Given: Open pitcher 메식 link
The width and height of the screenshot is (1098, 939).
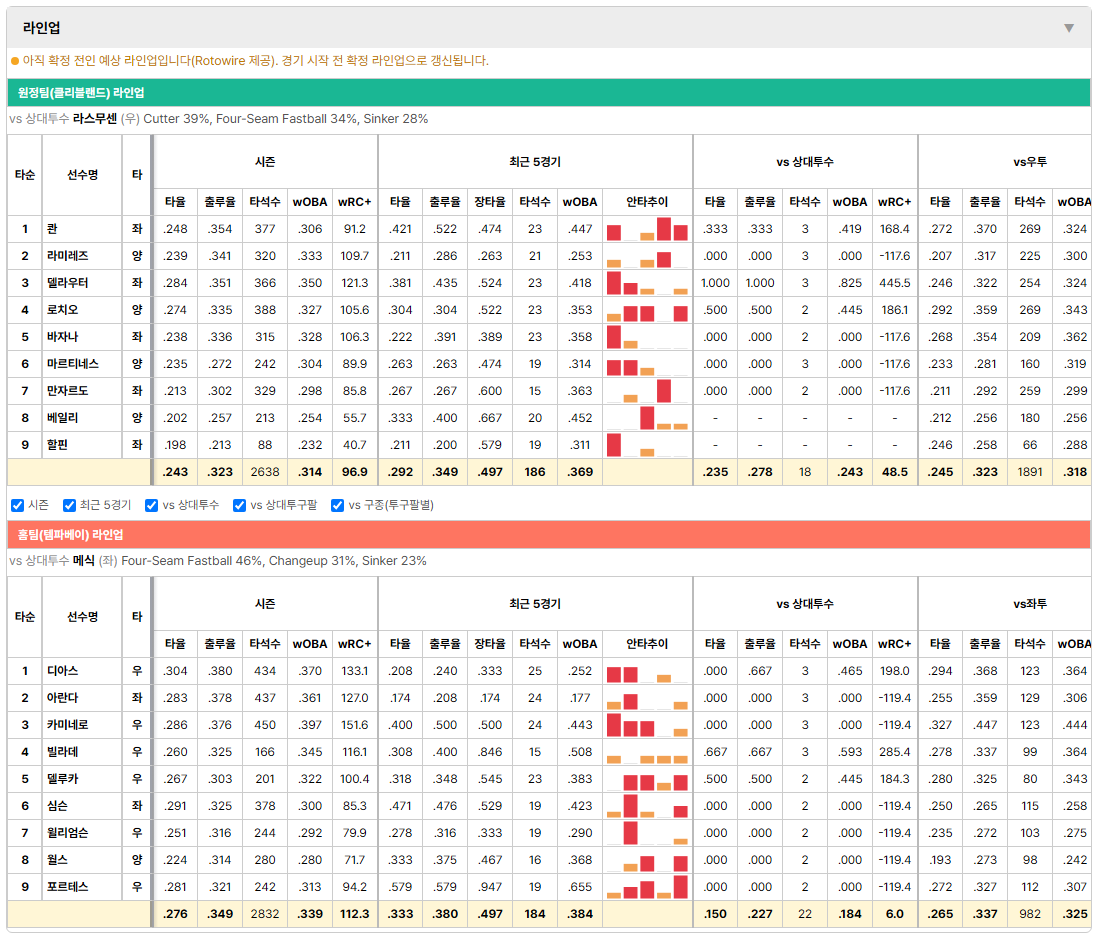Looking at the screenshot, I should tap(83, 561).
